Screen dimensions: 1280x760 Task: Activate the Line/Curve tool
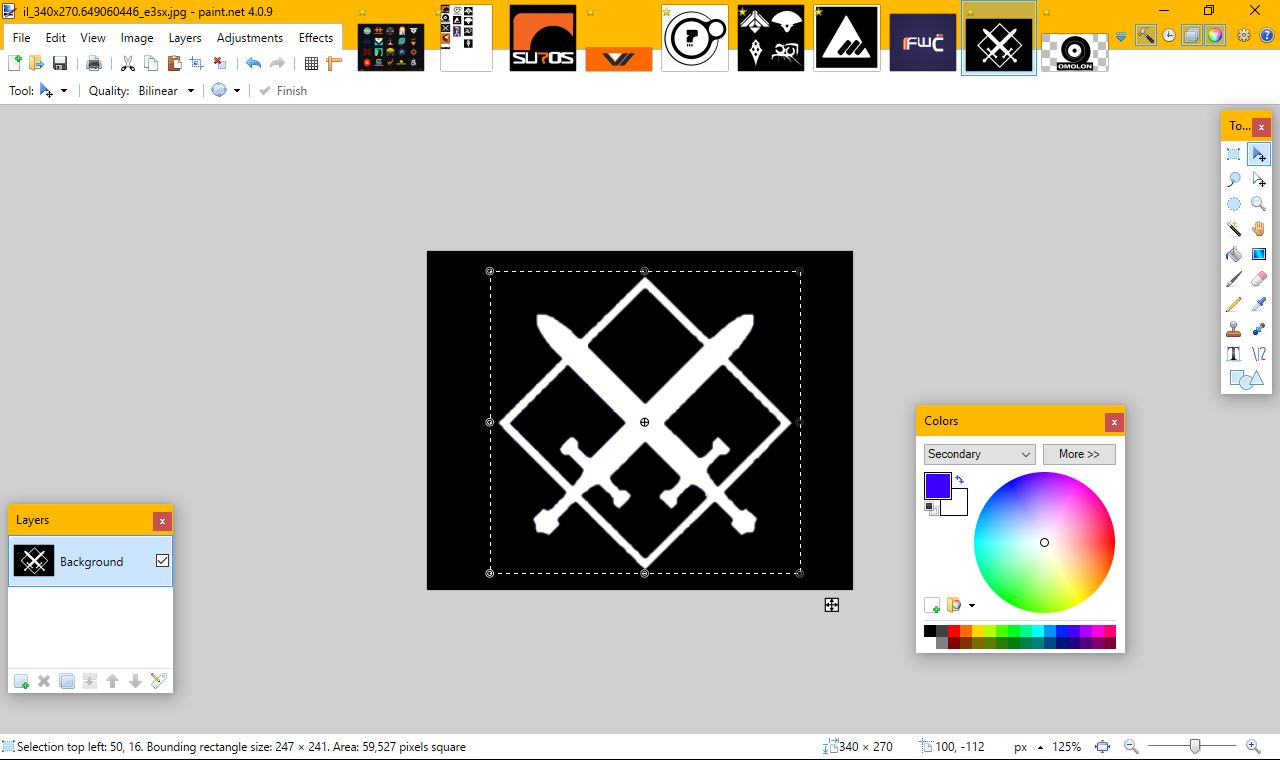(1259, 354)
